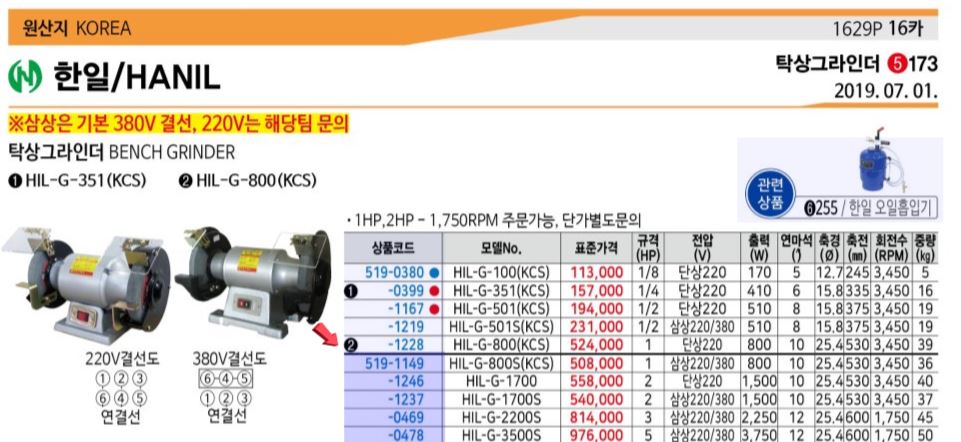Click caption ❶ HIL-G-351(KCS) above photos

78,181
